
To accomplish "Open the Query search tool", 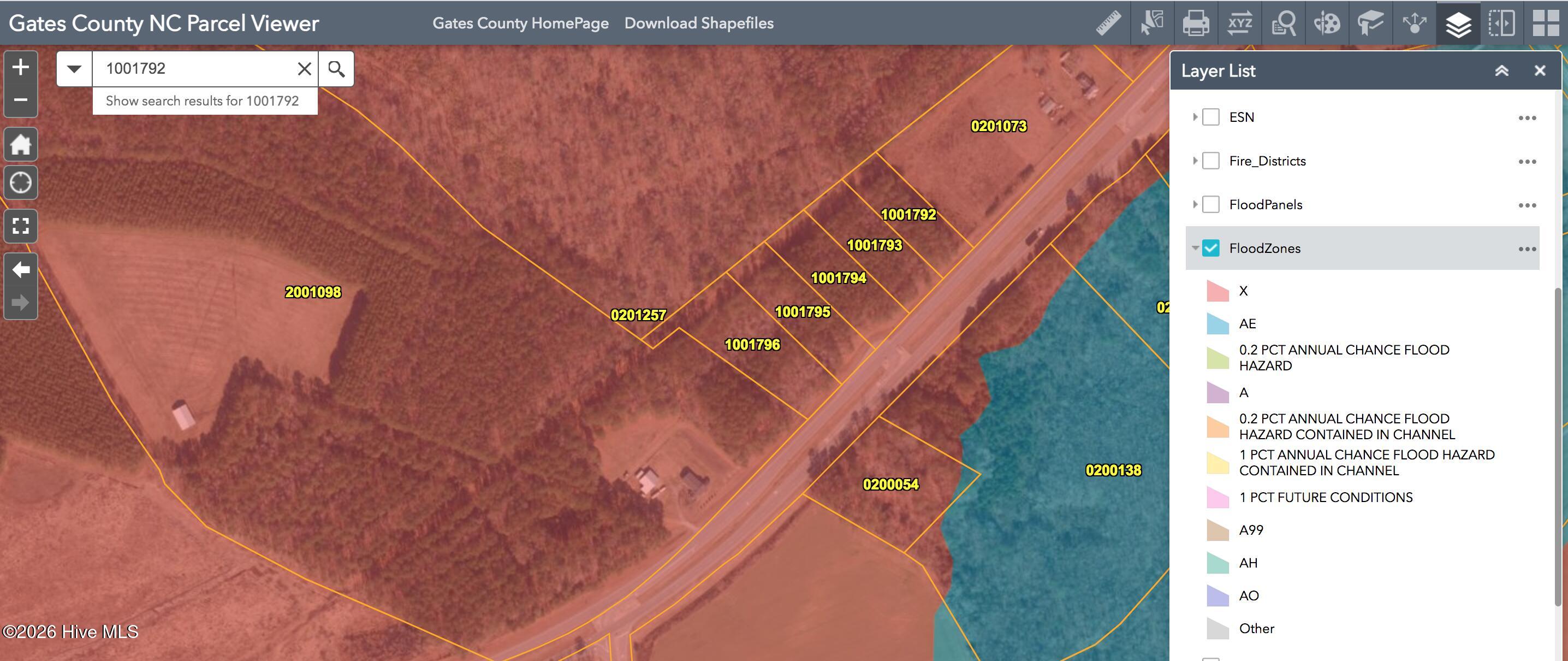I will (x=1283, y=23).
